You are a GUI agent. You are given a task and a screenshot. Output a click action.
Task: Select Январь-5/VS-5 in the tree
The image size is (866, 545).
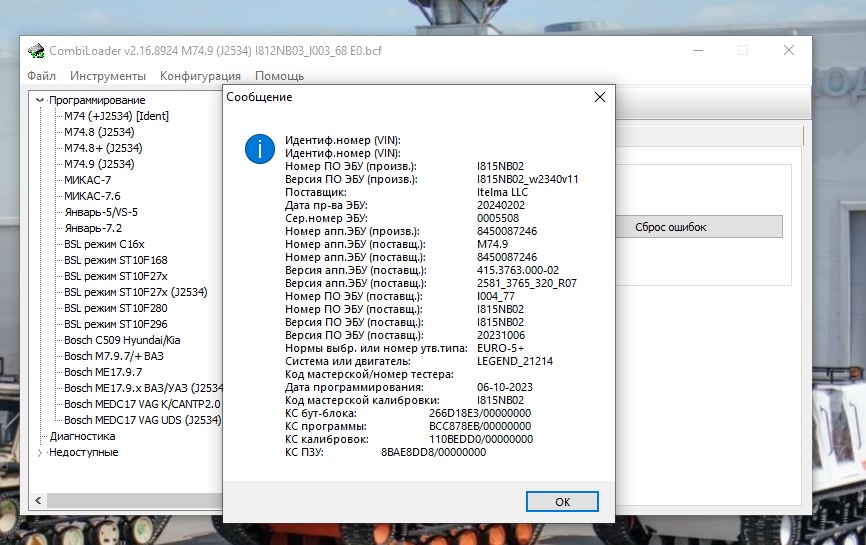[x=101, y=212]
